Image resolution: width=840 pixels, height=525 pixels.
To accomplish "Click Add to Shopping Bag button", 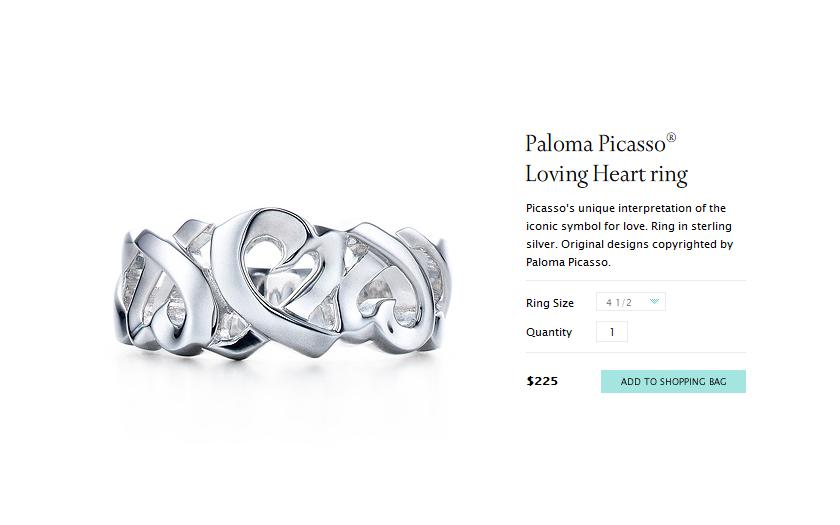I will click(673, 381).
